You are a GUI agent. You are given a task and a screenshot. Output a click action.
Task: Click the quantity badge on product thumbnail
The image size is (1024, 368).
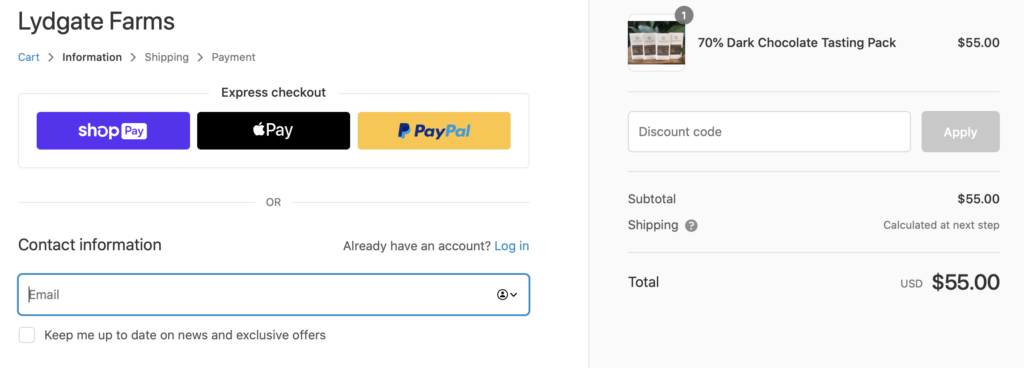684,15
